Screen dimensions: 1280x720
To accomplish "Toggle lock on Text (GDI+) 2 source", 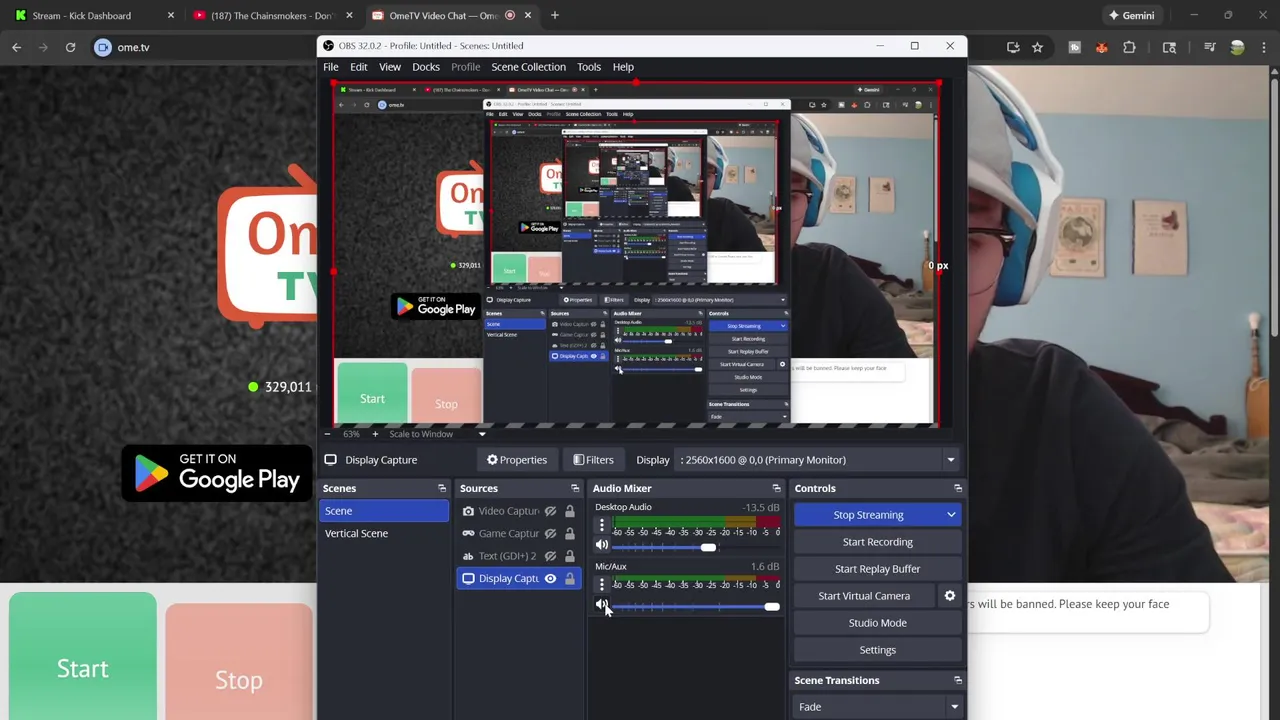I will [x=569, y=556].
